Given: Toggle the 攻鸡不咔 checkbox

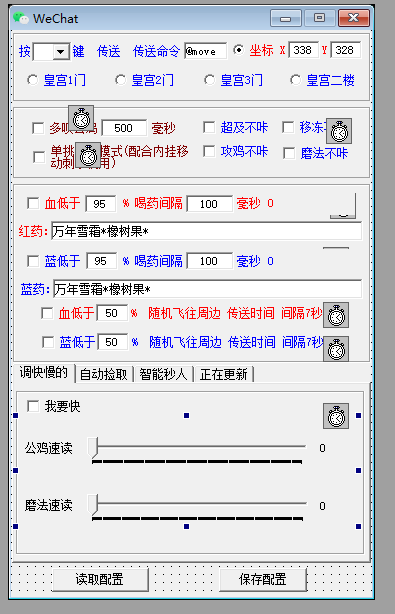Looking at the screenshot, I should (x=209, y=151).
